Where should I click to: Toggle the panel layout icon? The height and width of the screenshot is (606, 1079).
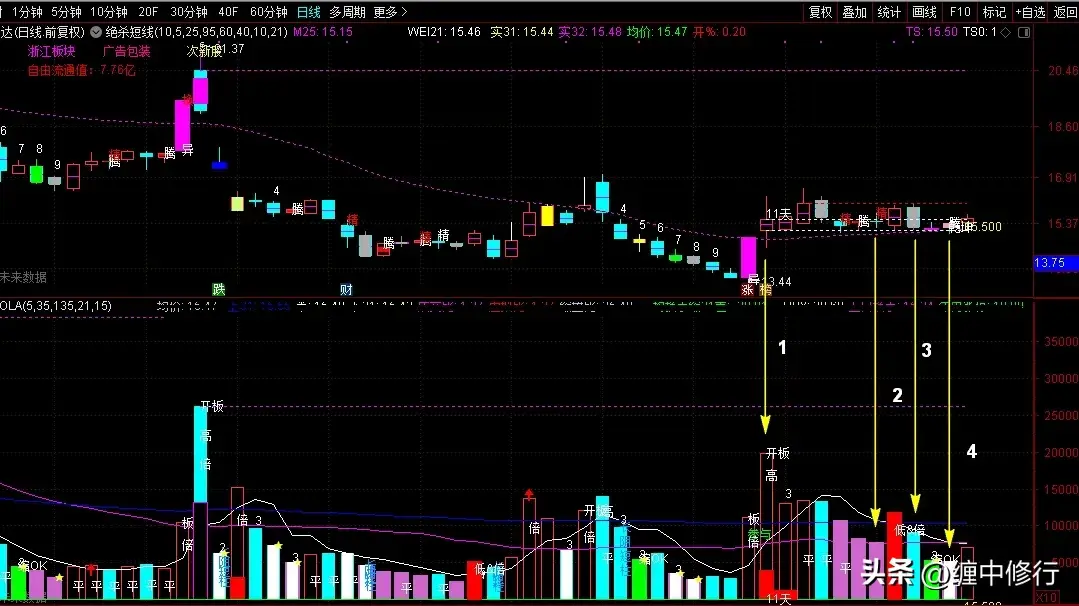click(x=1024, y=32)
